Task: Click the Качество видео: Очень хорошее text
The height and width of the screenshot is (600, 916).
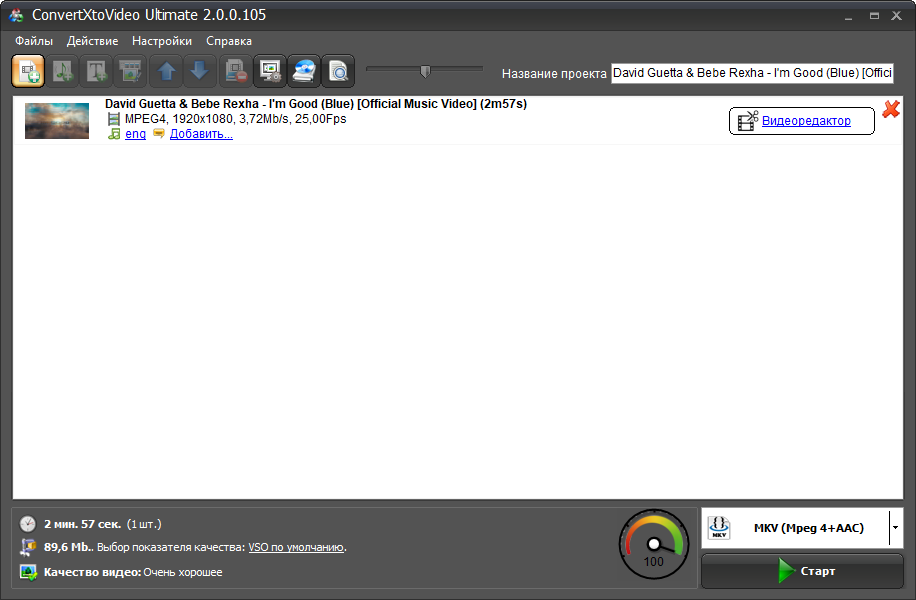Action: [x=133, y=572]
